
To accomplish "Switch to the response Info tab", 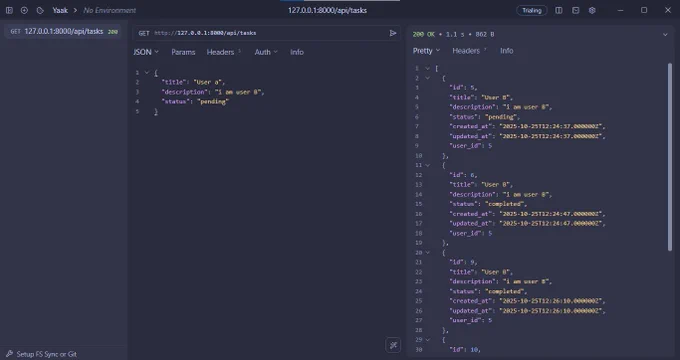I will click(507, 51).
